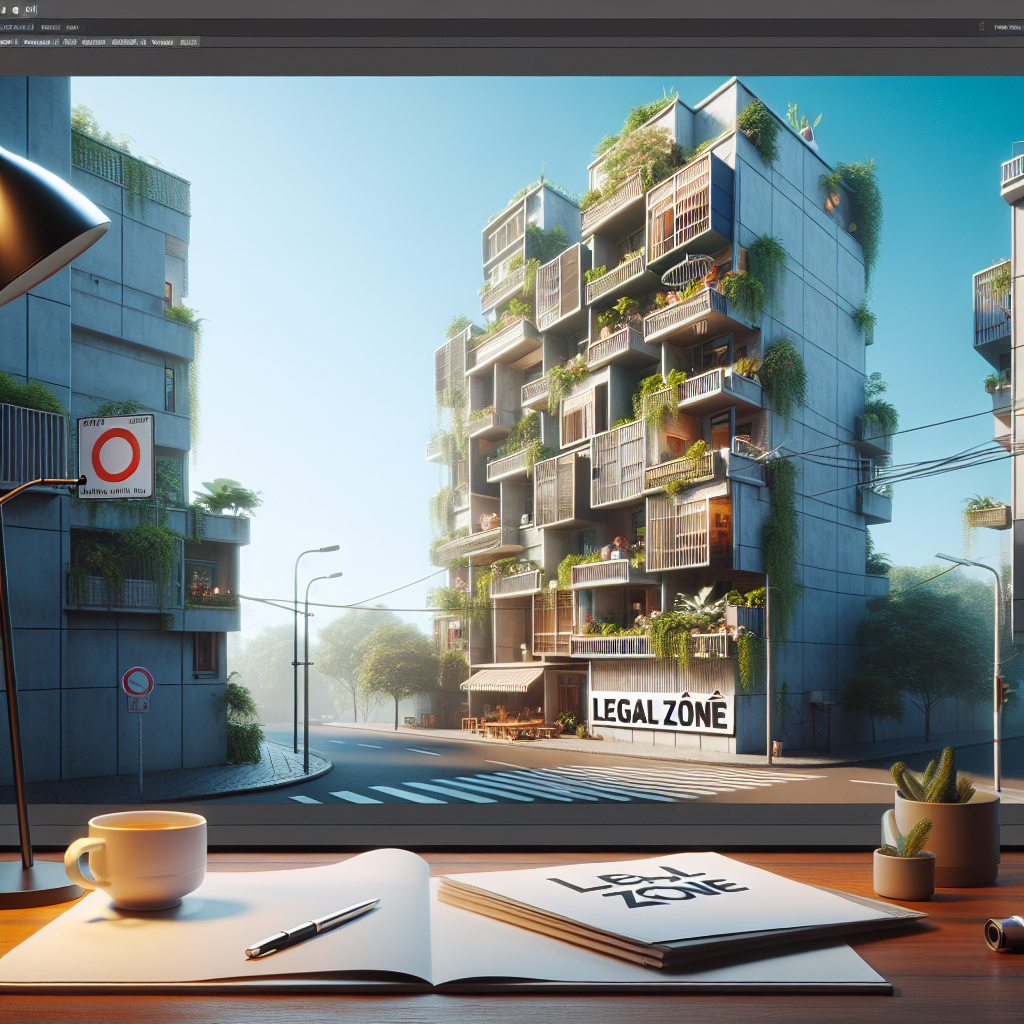Click the striped café awning in the image
The image size is (1024, 1024).
[501, 680]
